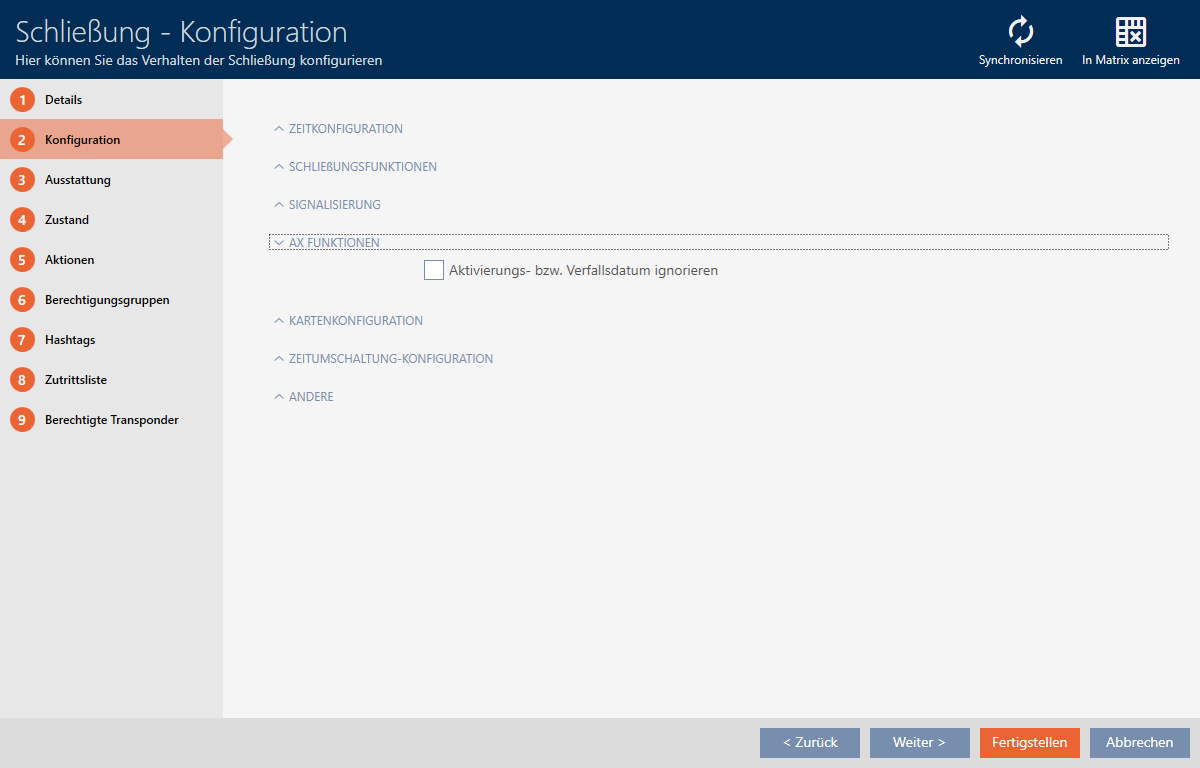Click the number 4 Zustand badge

22,220
